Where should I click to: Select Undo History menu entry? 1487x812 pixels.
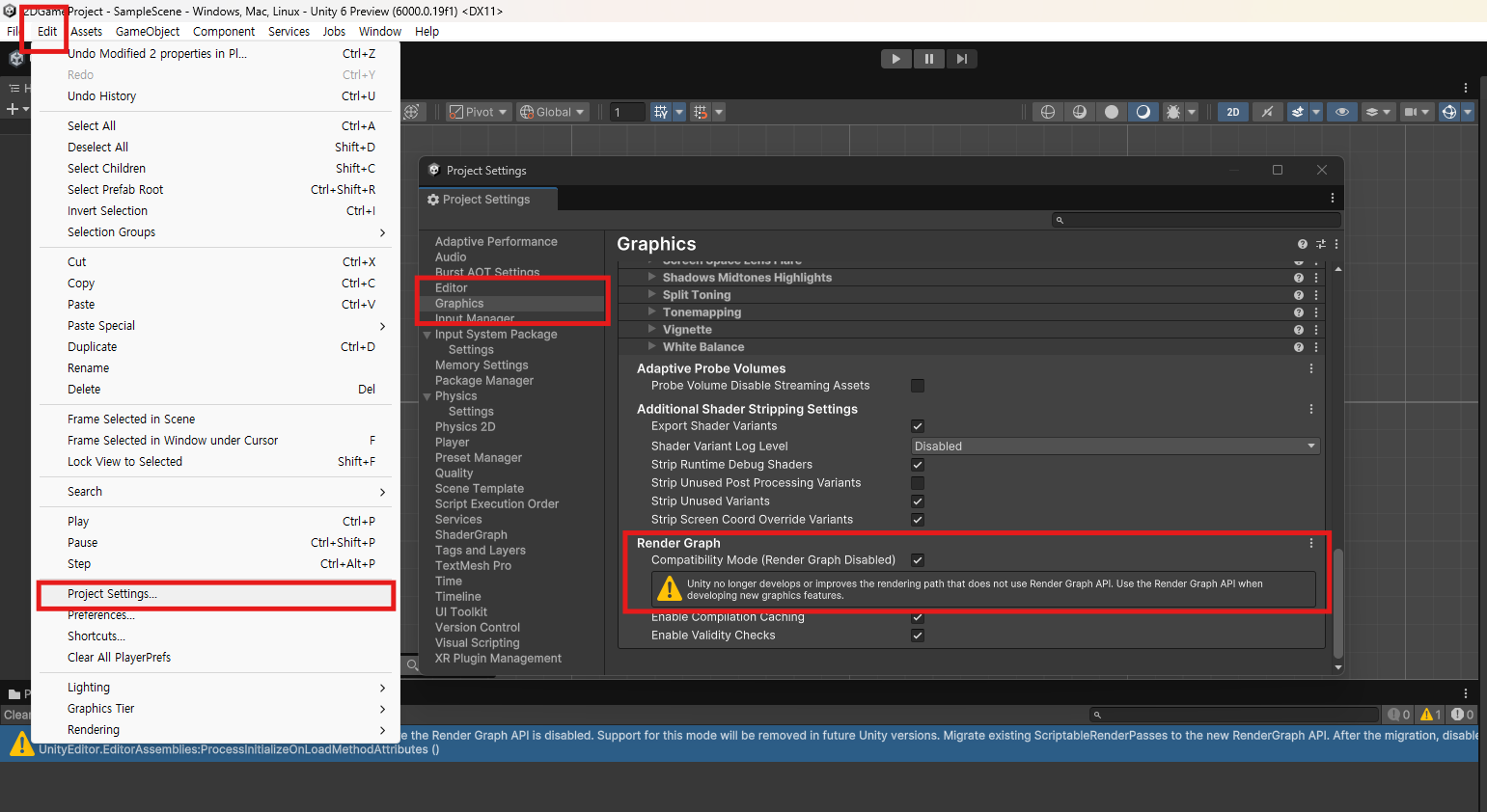point(216,96)
